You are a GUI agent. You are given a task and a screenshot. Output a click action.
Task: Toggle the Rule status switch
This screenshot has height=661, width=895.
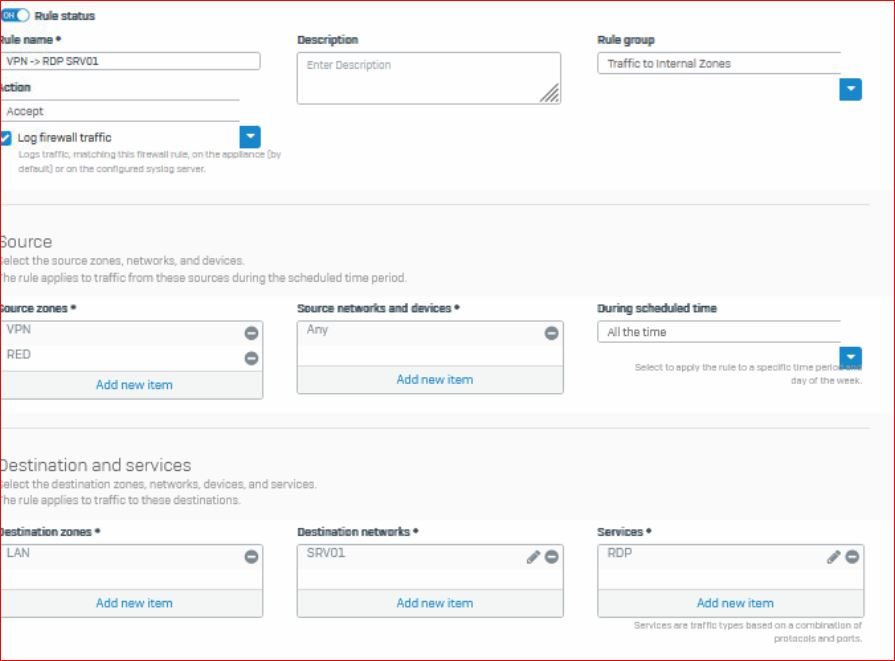[x=15, y=16]
